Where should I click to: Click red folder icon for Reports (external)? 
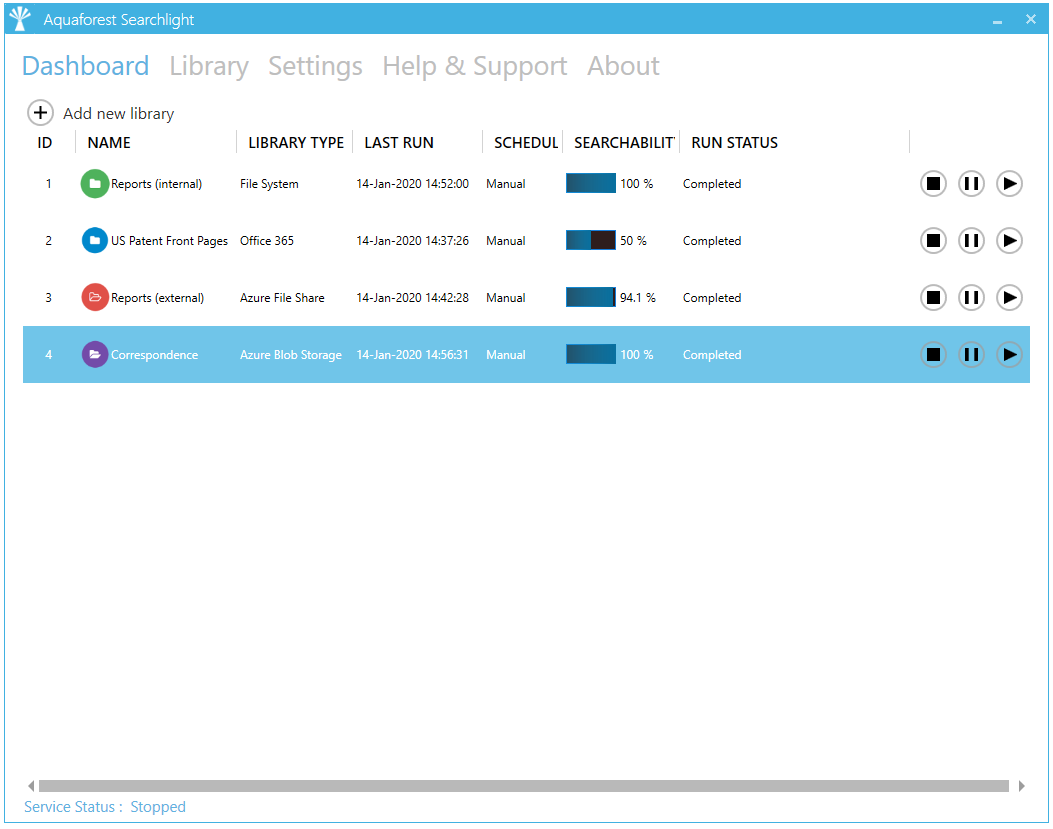click(94, 298)
